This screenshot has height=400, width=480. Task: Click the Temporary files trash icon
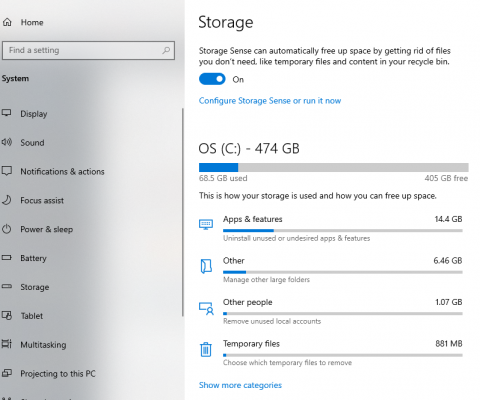coord(206,349)
